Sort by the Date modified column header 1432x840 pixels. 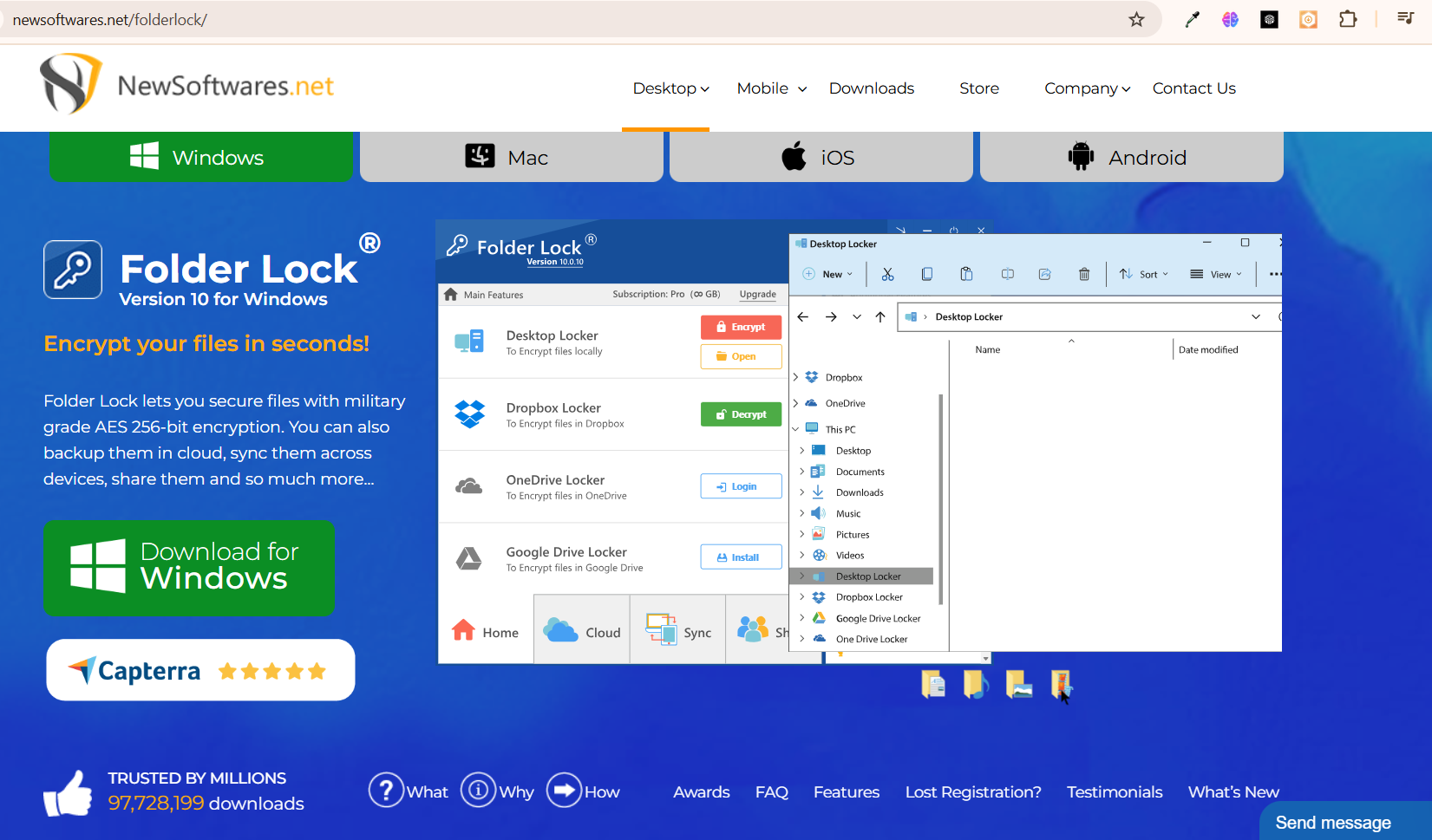[1208, 349]
